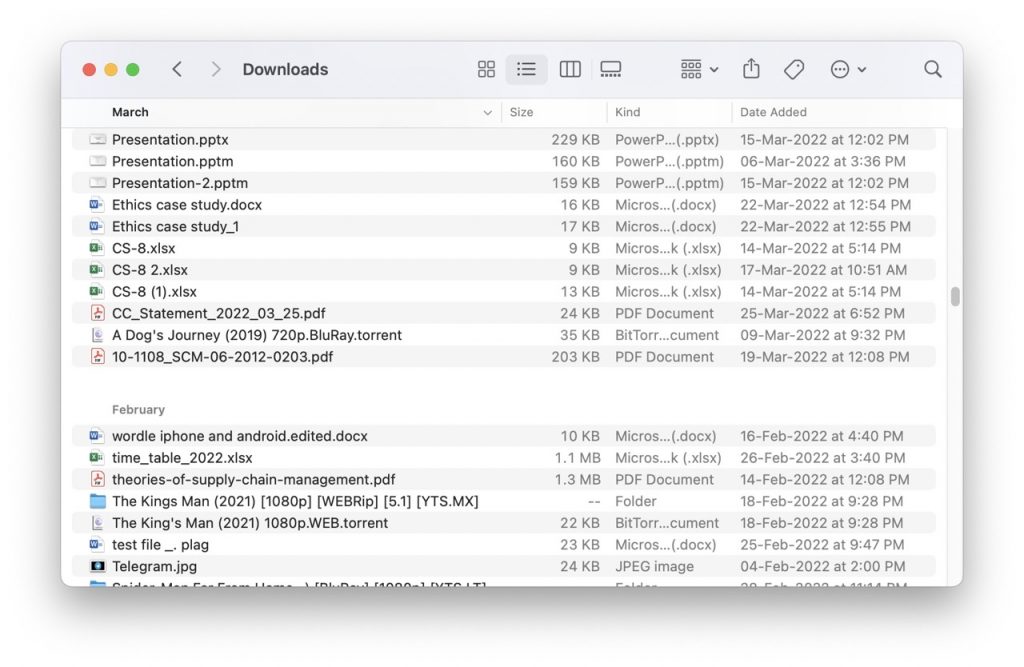Click the February group header
Screen dimensions: 1024x667
(138, 410)
